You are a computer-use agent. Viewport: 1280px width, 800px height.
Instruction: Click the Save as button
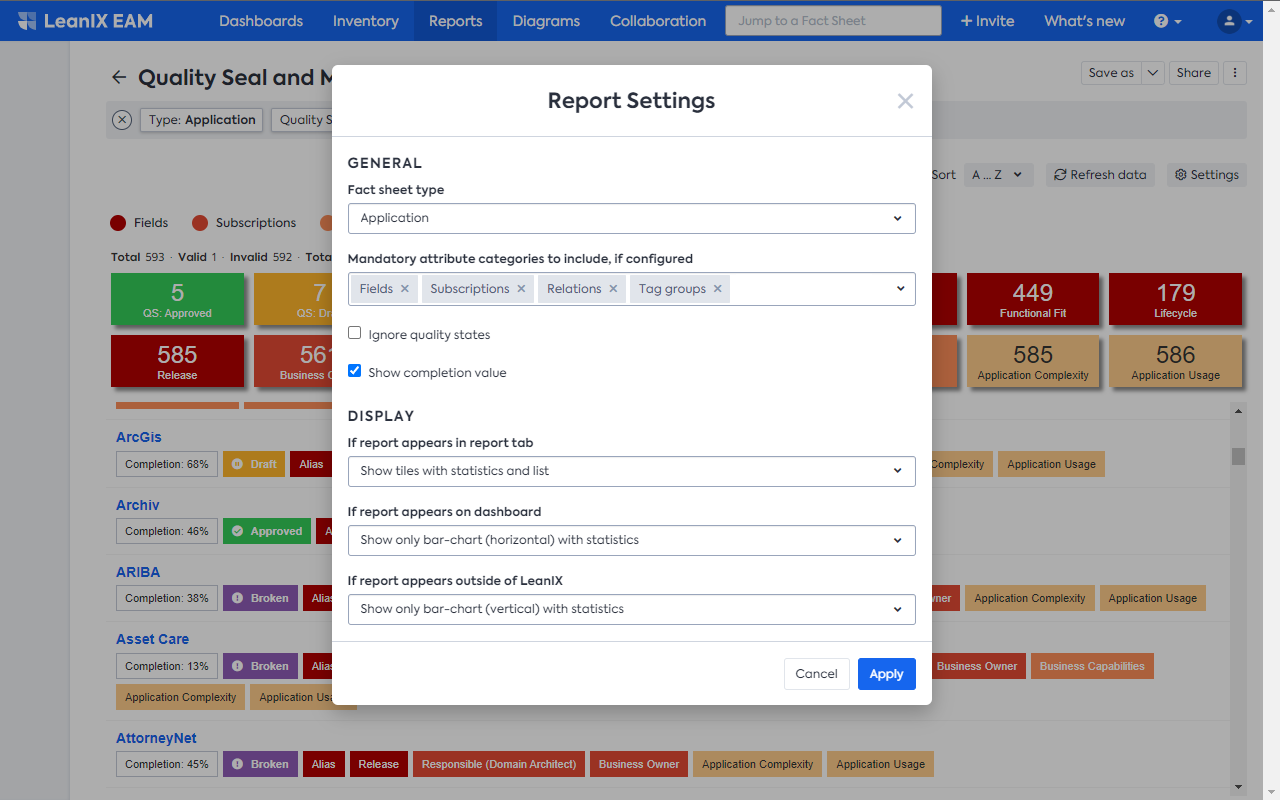tap(1111, 73)
